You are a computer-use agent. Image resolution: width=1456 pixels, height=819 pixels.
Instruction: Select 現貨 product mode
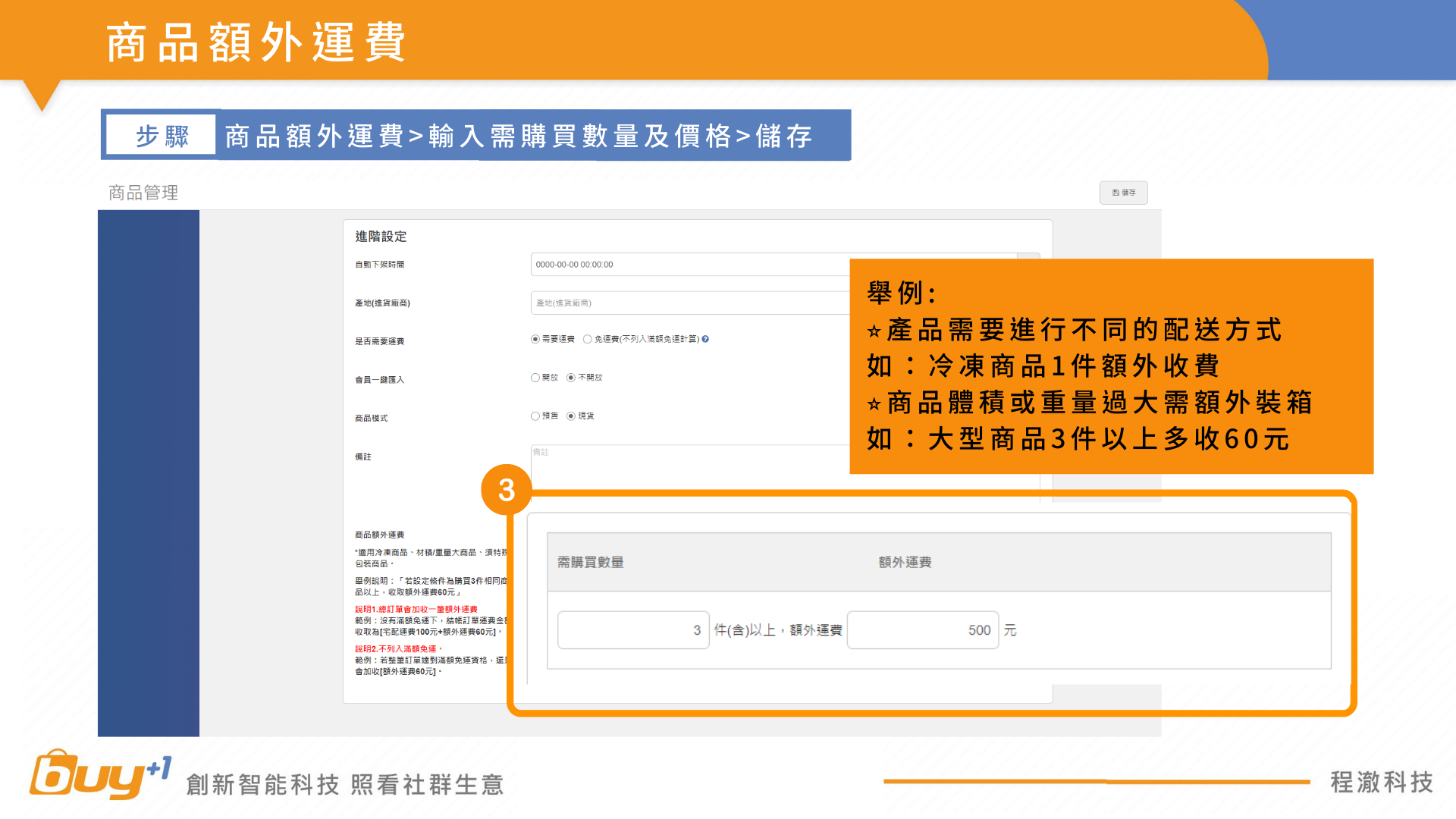(571, 416)
